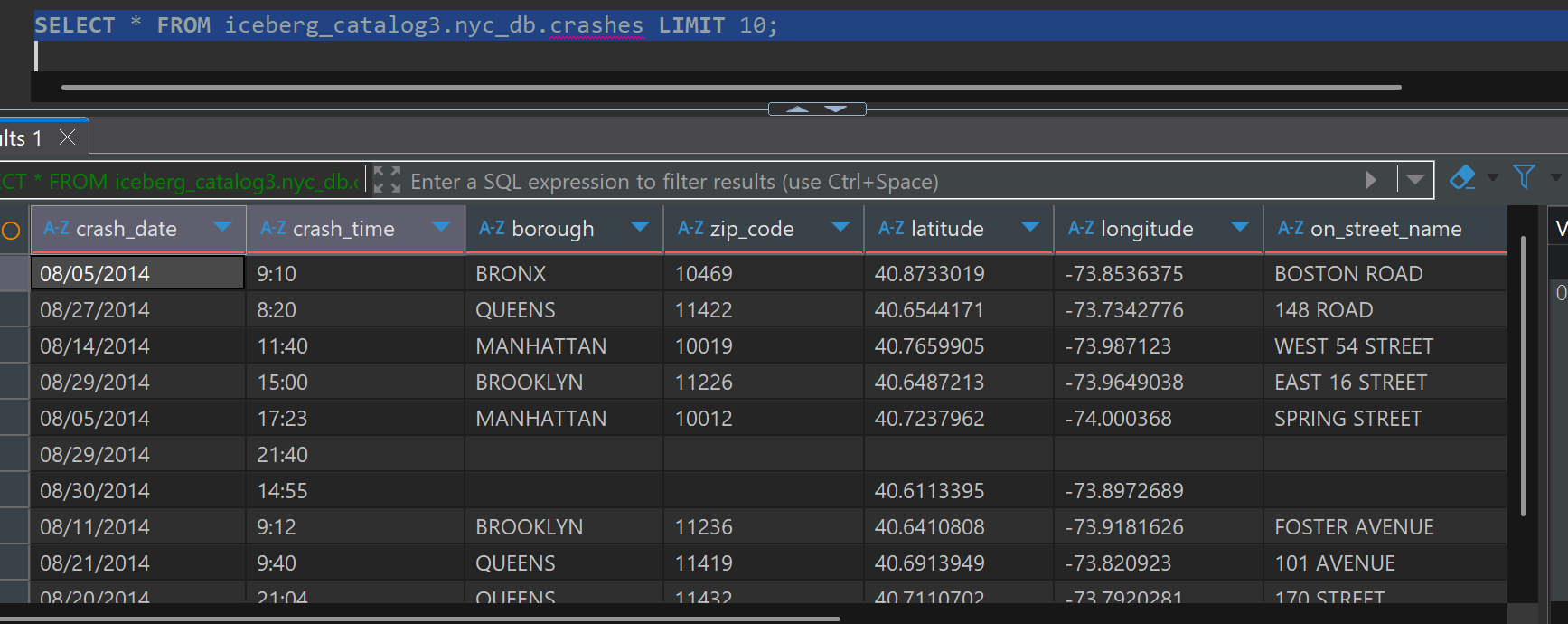Open the filter history dropdown

(x=1415, y=180)
